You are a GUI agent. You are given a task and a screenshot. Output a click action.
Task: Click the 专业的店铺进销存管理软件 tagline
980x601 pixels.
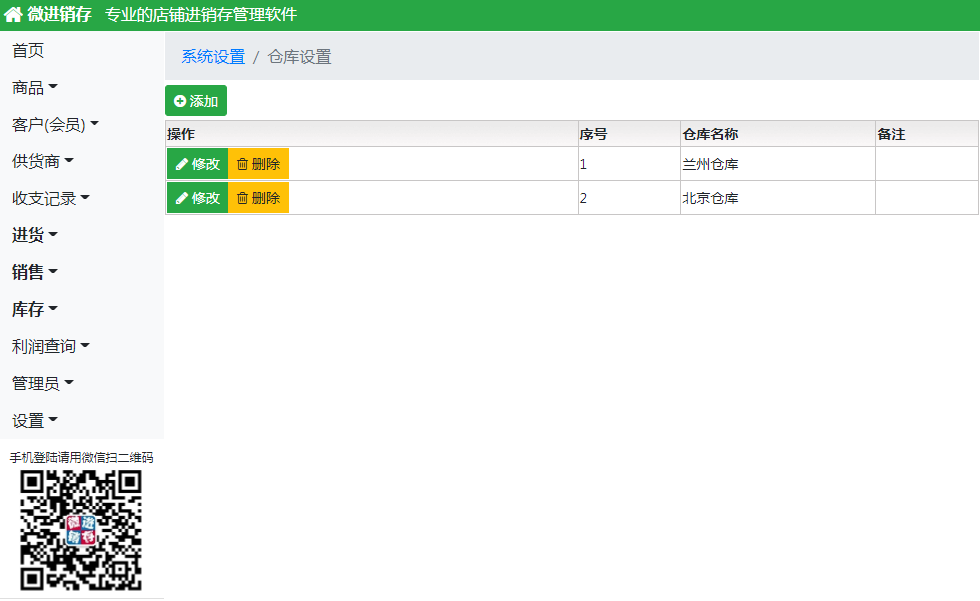click(x=201, y=14)
